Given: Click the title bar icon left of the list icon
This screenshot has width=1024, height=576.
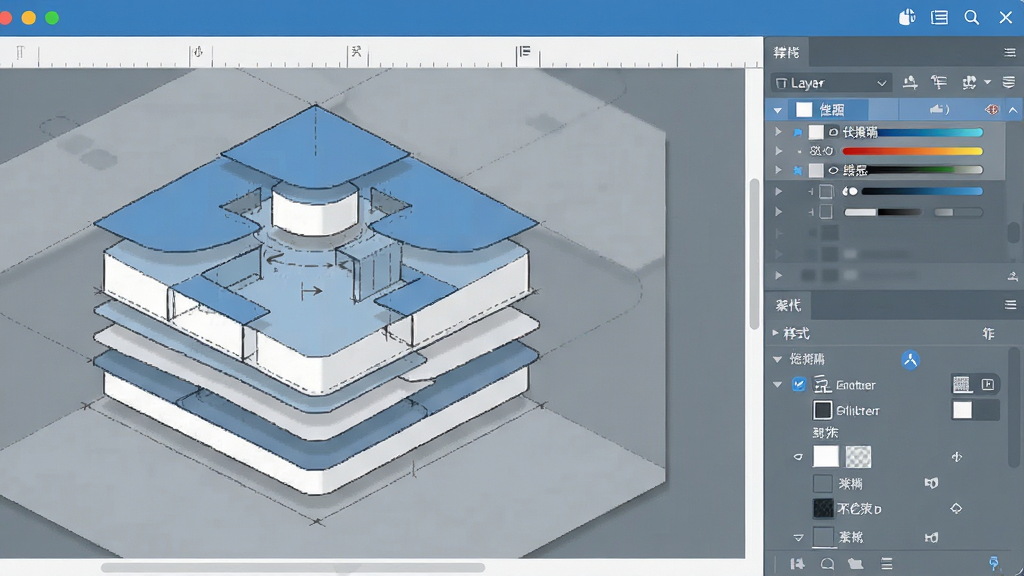Looking at the screenshot, I should coord(907,17).
